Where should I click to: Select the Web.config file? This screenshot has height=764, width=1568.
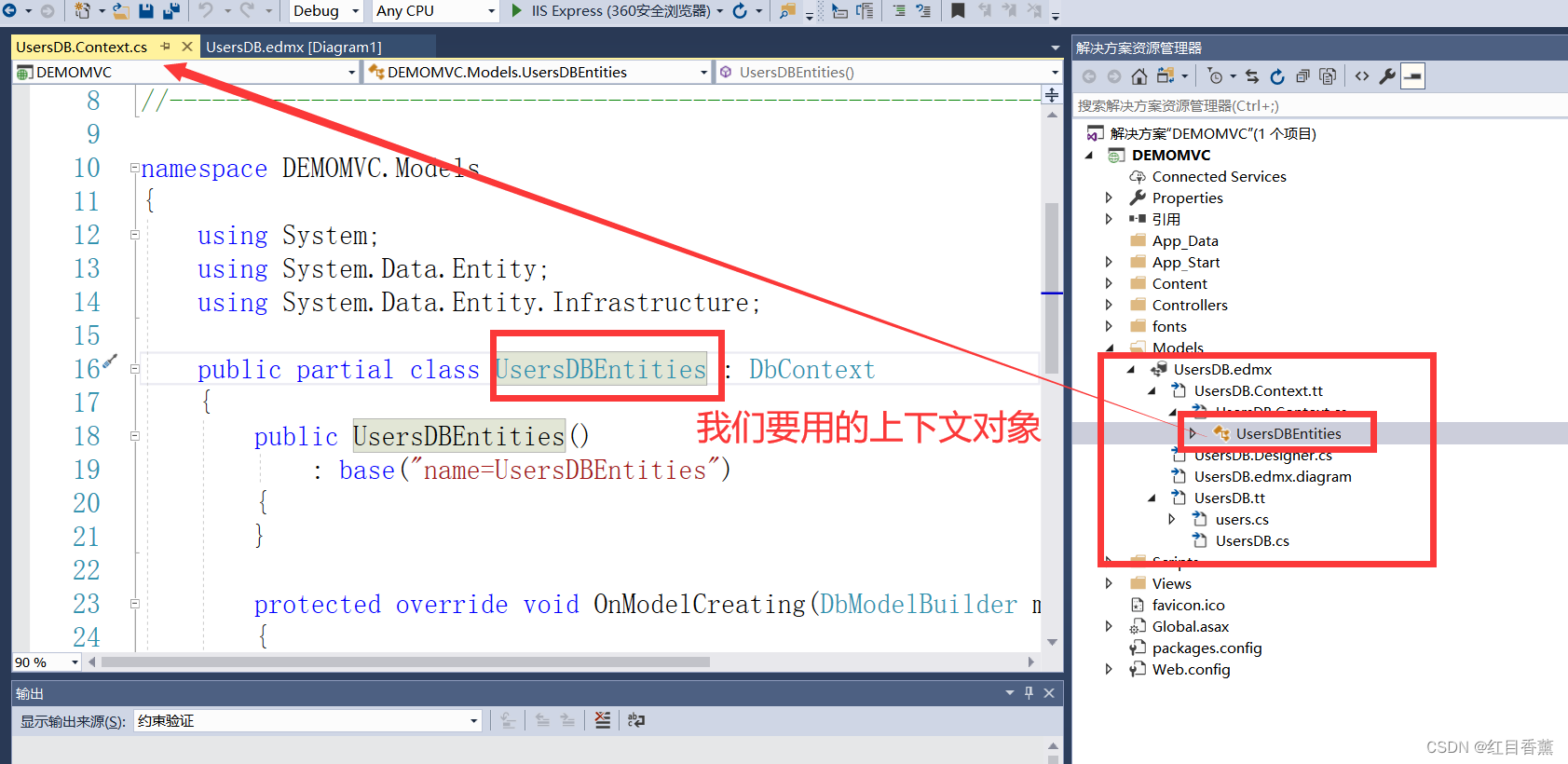tap(1191, 669)
